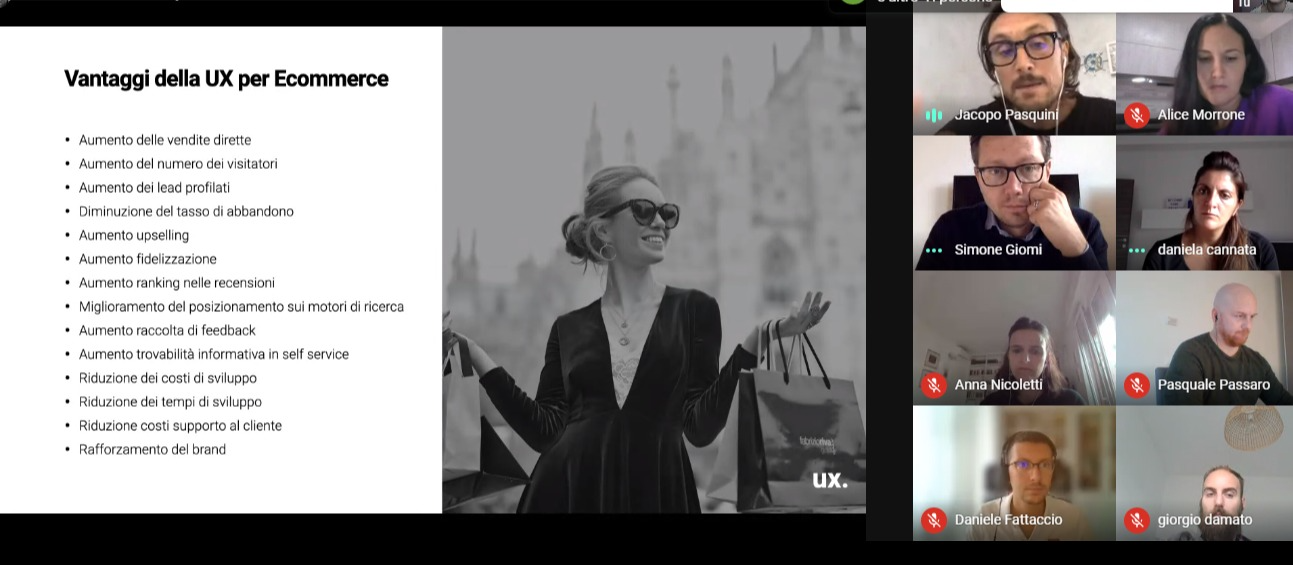Click the name label "Daniele Fattaccio"
This screenshot has height=565, width=1293.
click(1008, 520)
